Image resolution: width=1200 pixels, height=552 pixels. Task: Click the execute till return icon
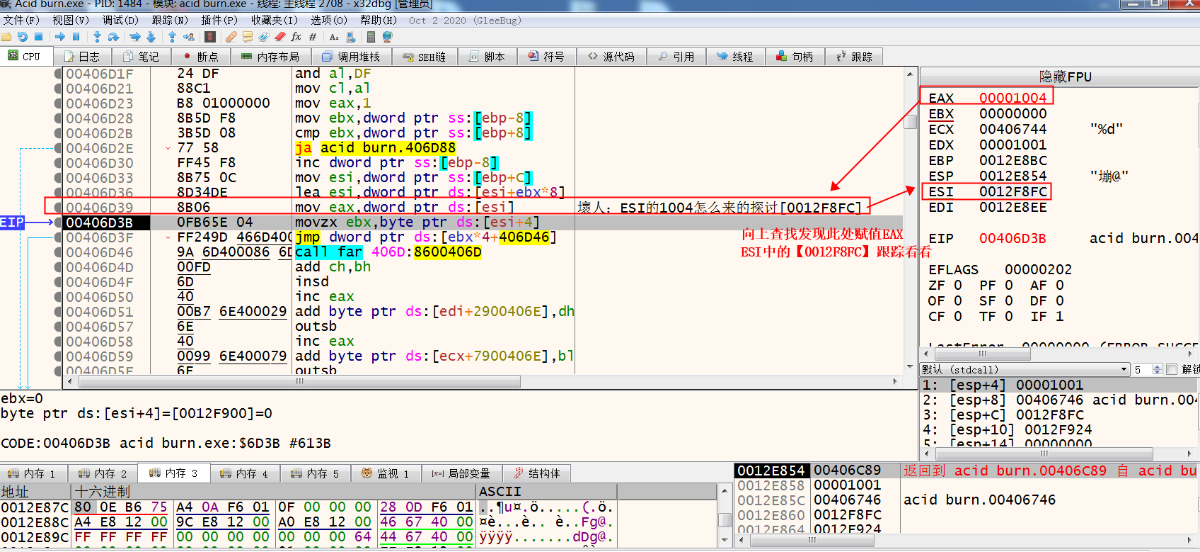click(x=172, y=36)
